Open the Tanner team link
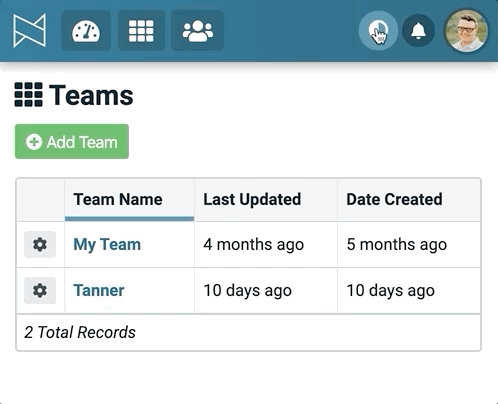This screenshot has height=404, width=498. pyautogui.click(x=99, y=290)
